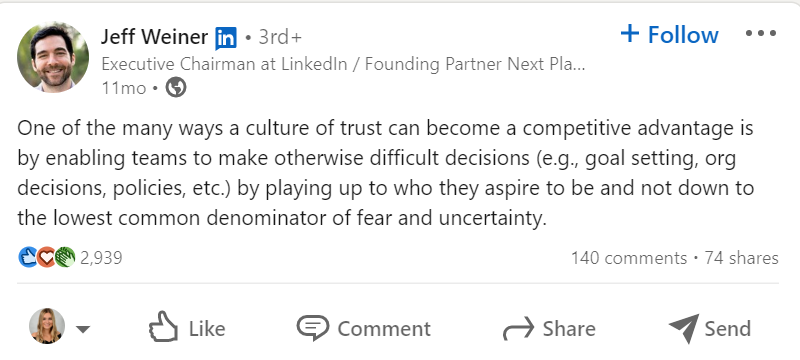Click the Jeff Weiner name link
Viewport: 800px width, 360px height.
[x=154, y=37]
